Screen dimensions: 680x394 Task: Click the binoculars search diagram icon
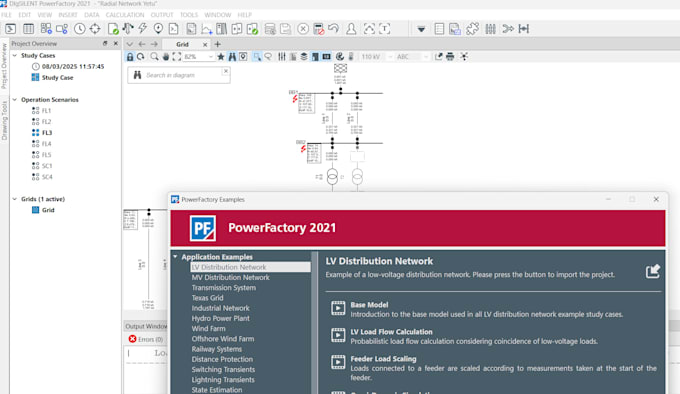[232, 57]
